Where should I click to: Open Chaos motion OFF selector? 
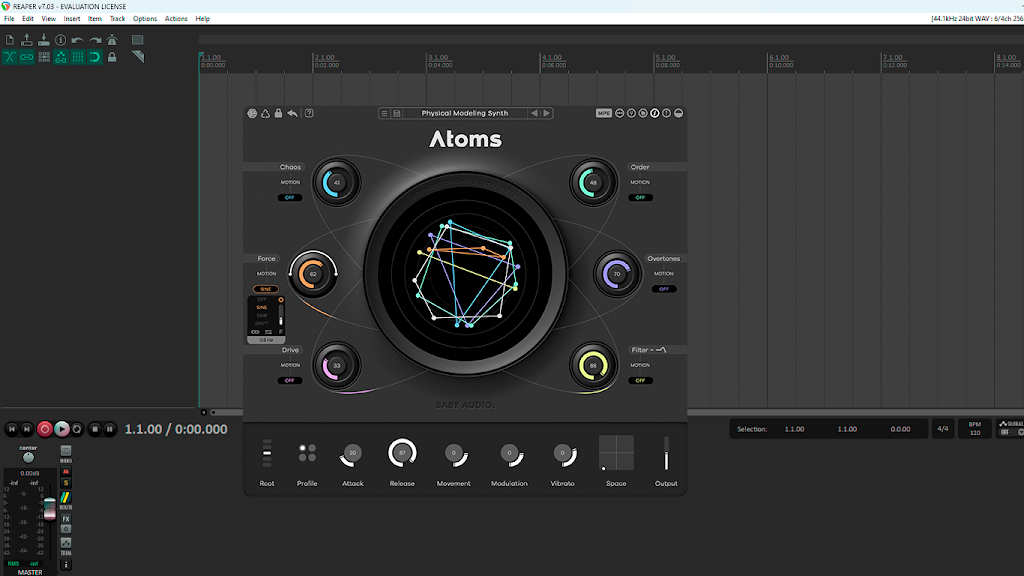290,197
